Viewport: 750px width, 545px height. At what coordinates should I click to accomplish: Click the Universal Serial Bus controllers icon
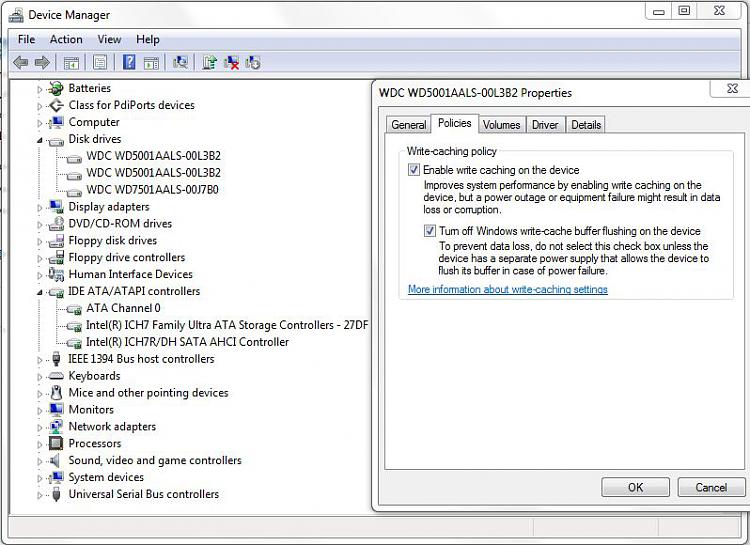[56, 494]
